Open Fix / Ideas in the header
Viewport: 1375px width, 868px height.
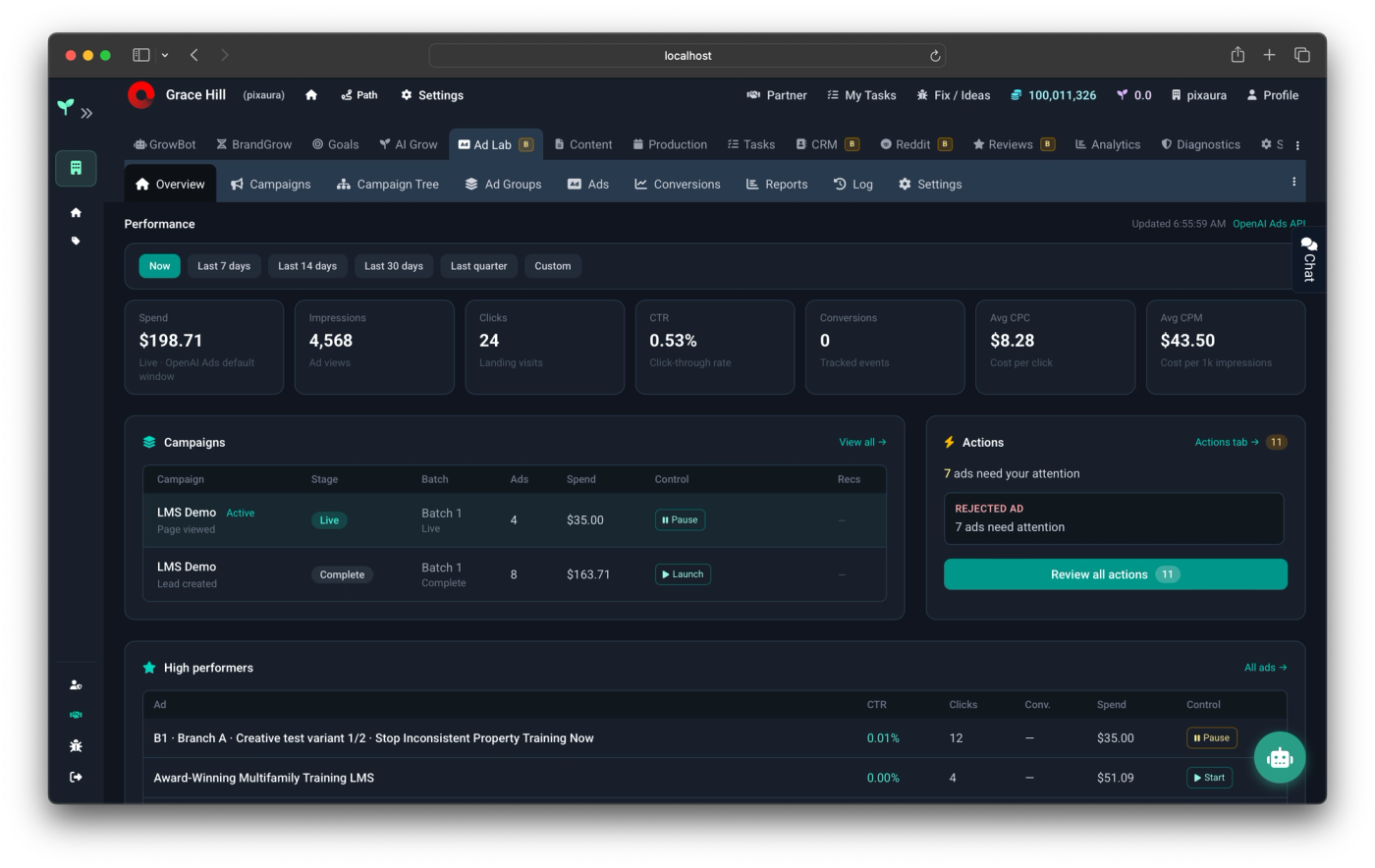coord(953,95)
